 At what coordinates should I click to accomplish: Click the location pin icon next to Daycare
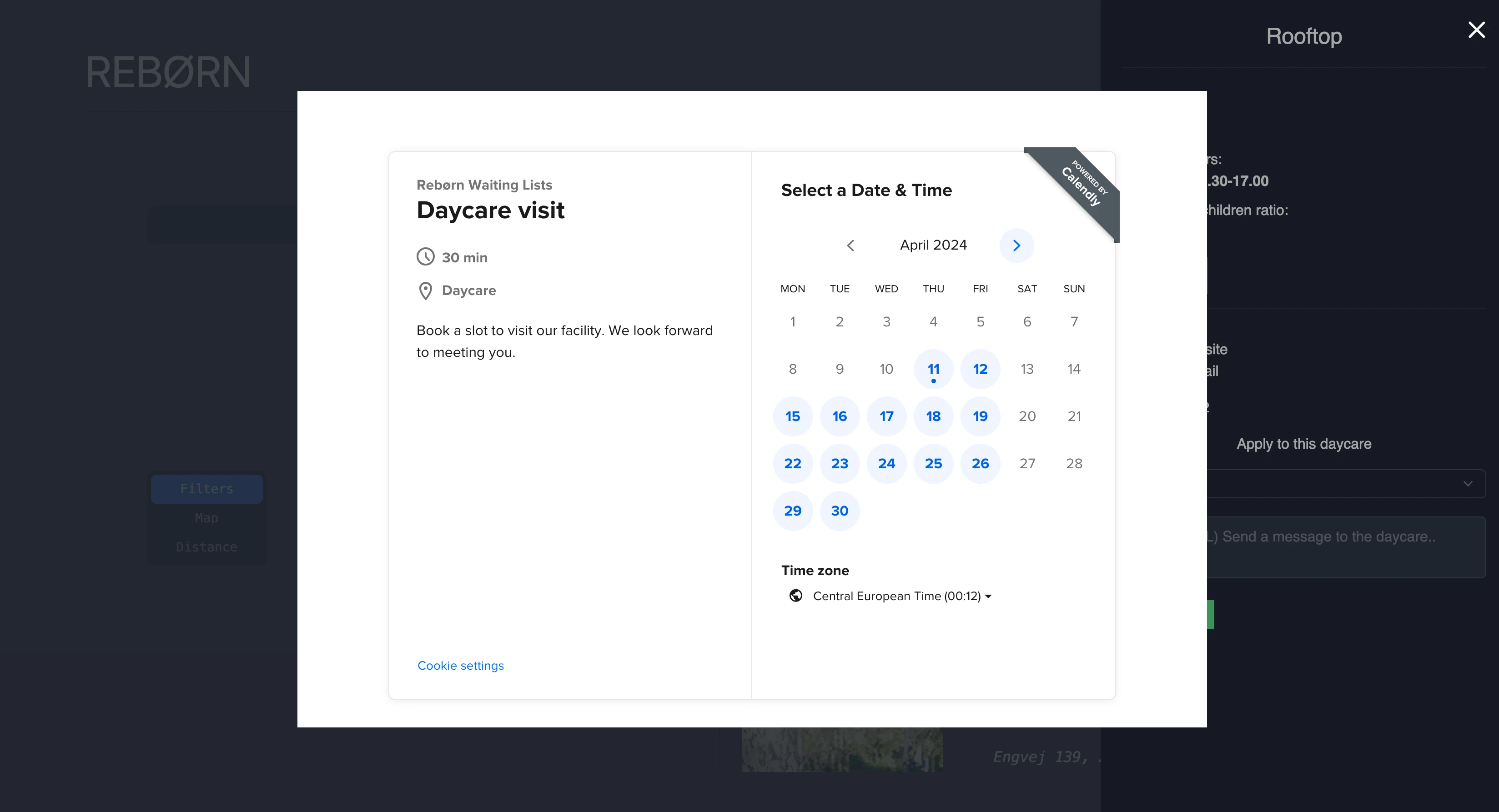pos(425,290)
